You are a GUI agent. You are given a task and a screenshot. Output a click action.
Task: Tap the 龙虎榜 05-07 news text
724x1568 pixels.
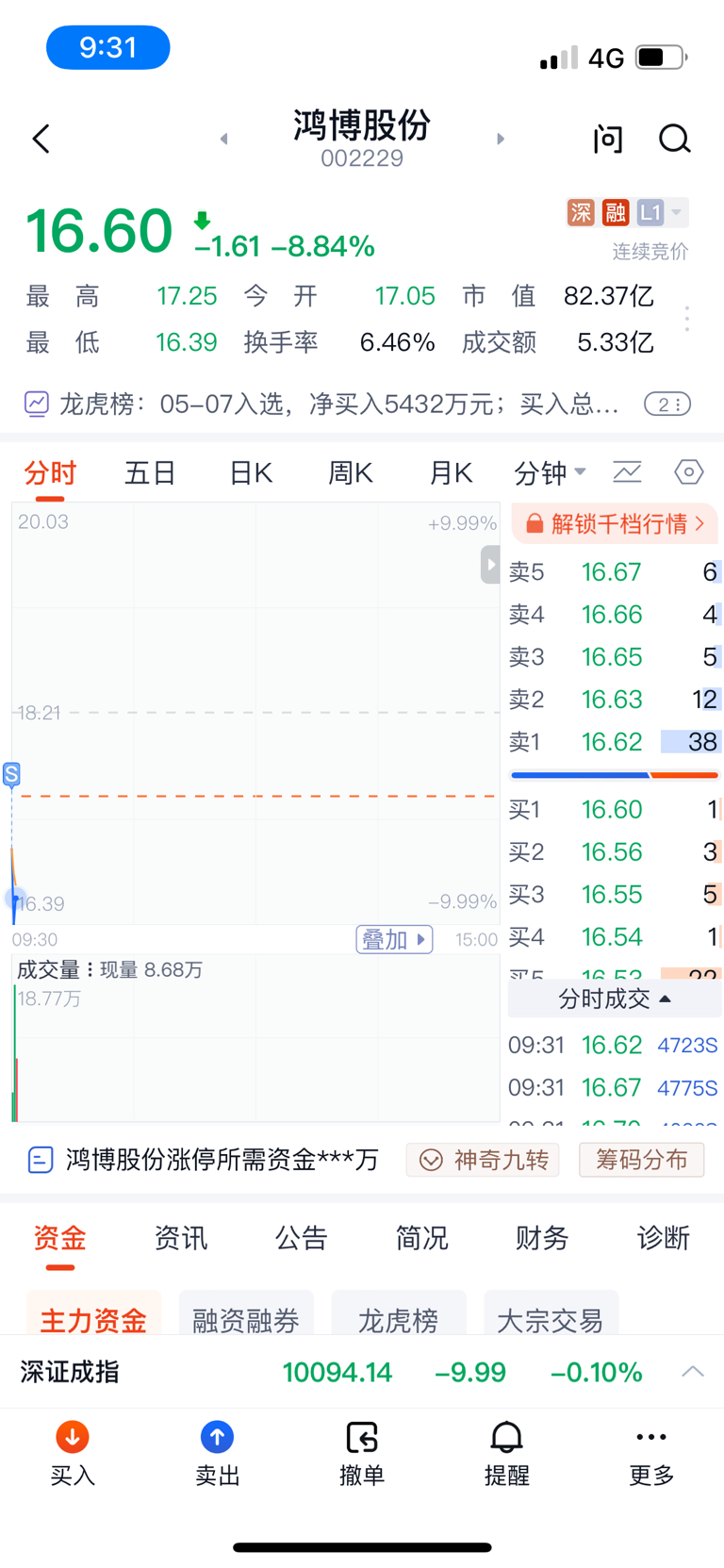(339, 404)
